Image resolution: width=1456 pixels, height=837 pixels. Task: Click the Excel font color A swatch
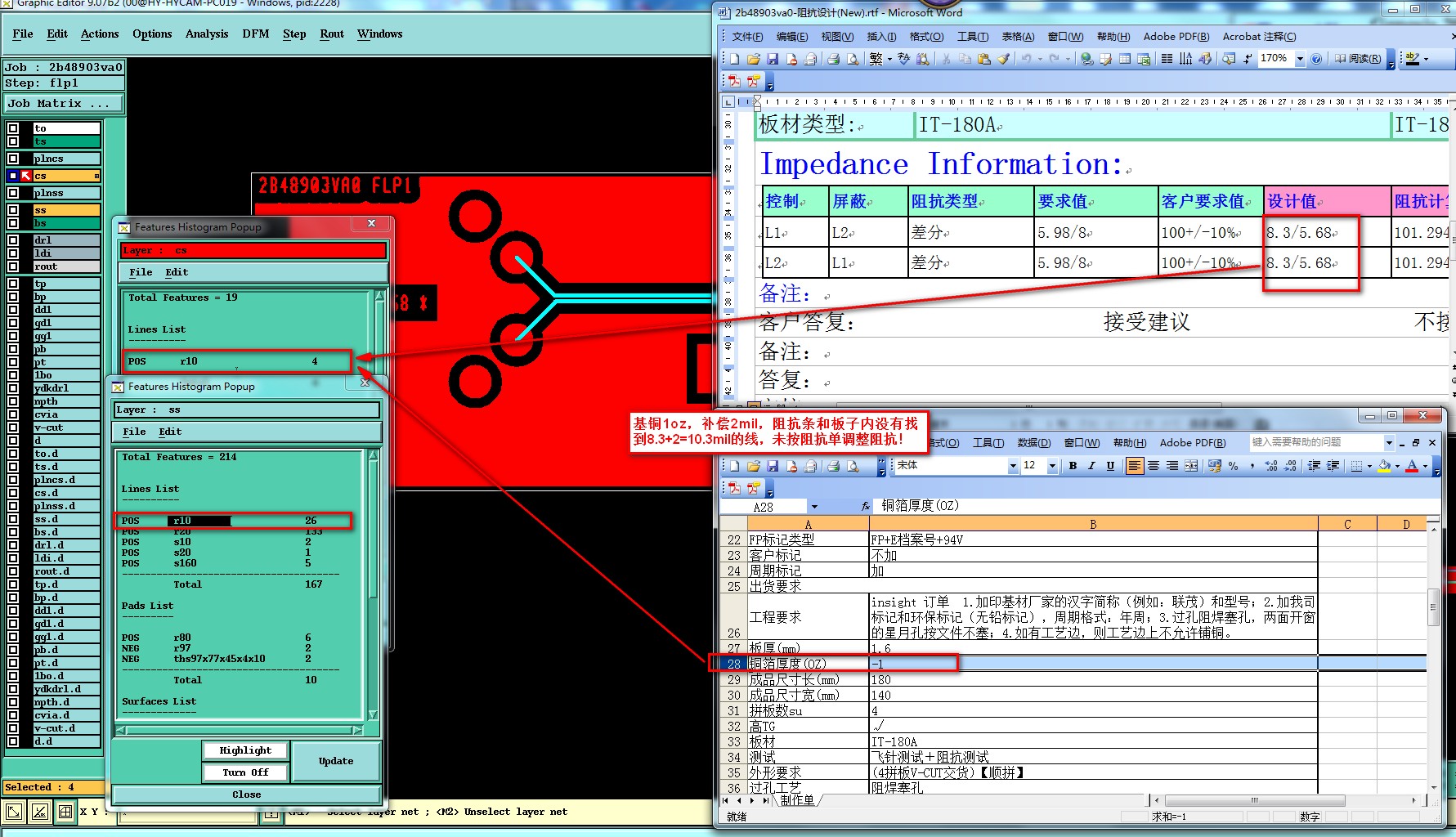pyautogui.click(x=1412, y=466)
